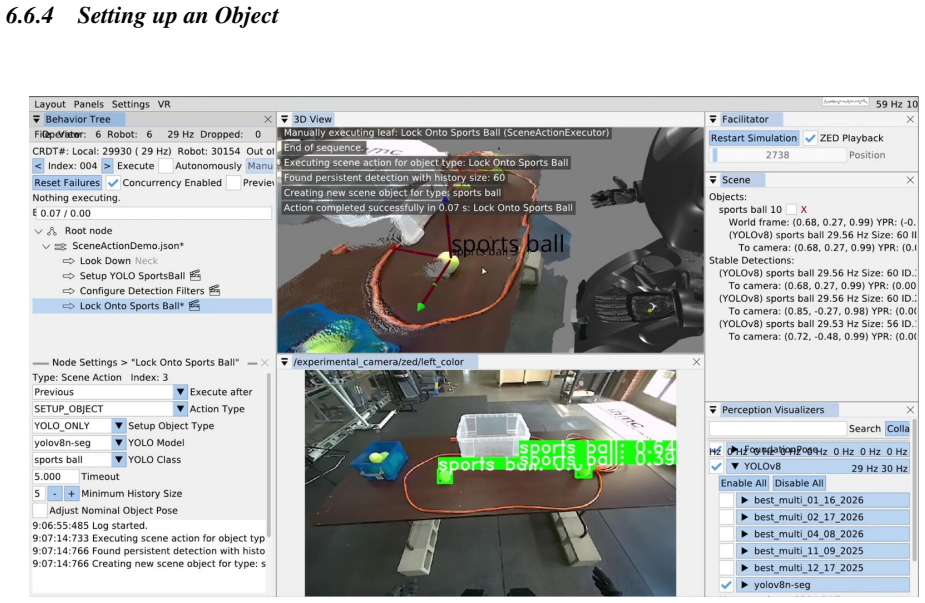Increase Minimum History Size with plus

click(71, 494)
